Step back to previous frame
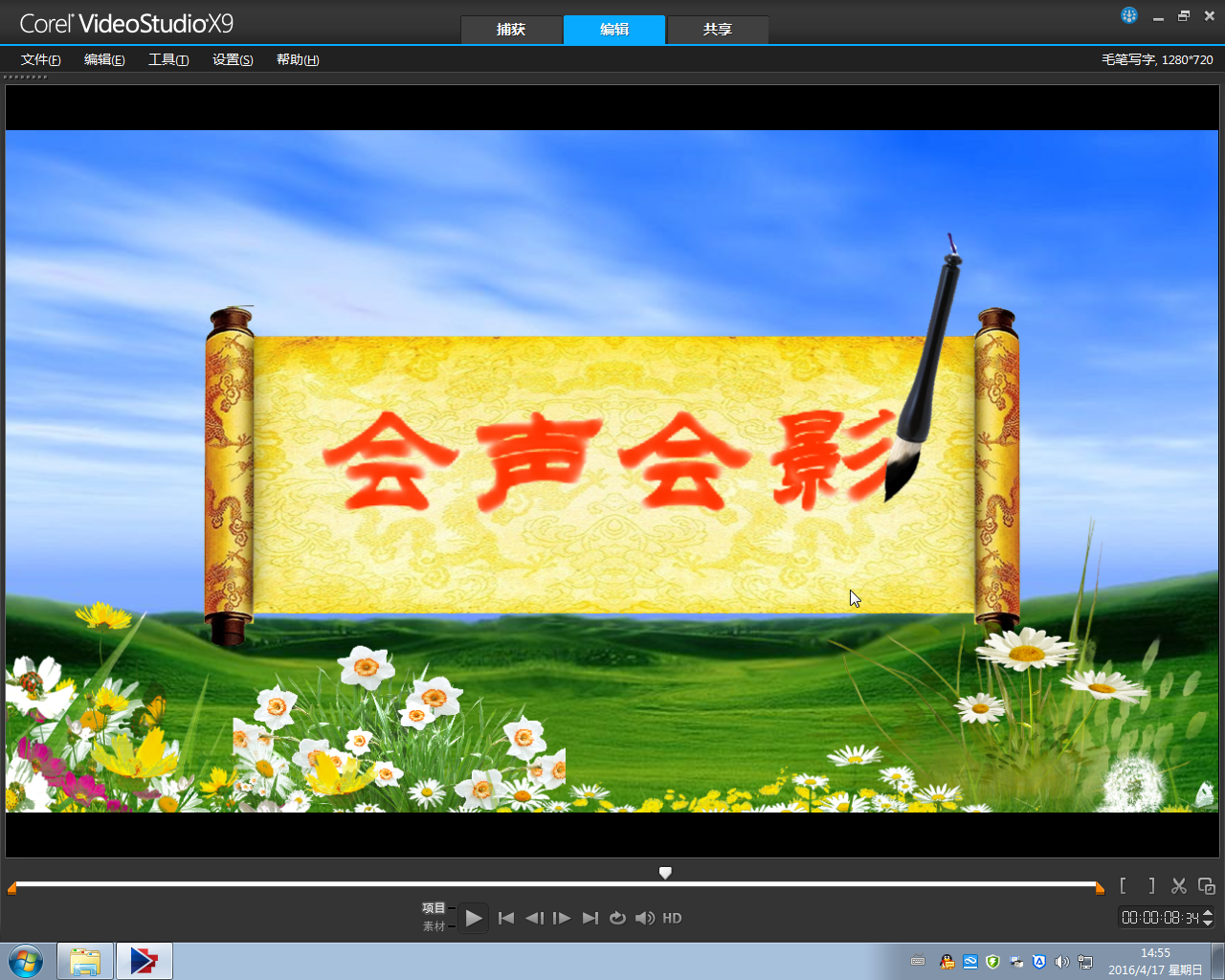Viewport: 1225px width, 980px height. click(534, 918)
